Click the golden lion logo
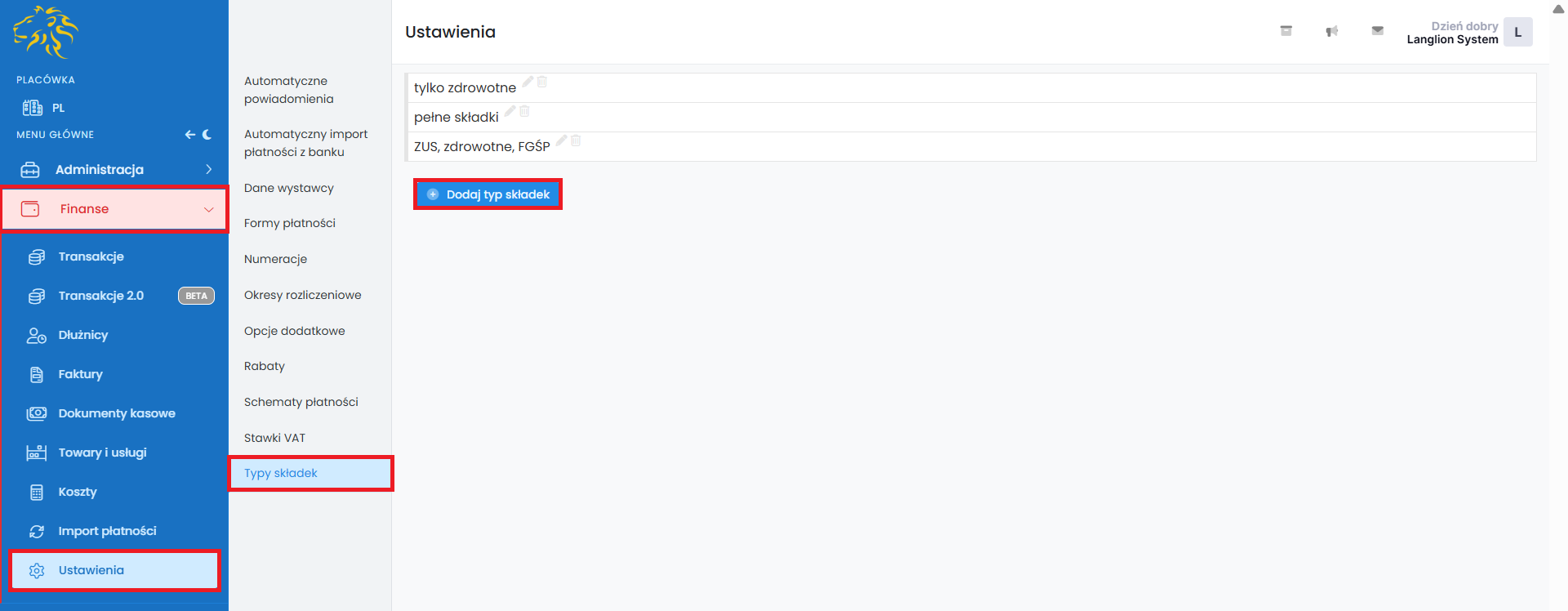 (46, 33)
